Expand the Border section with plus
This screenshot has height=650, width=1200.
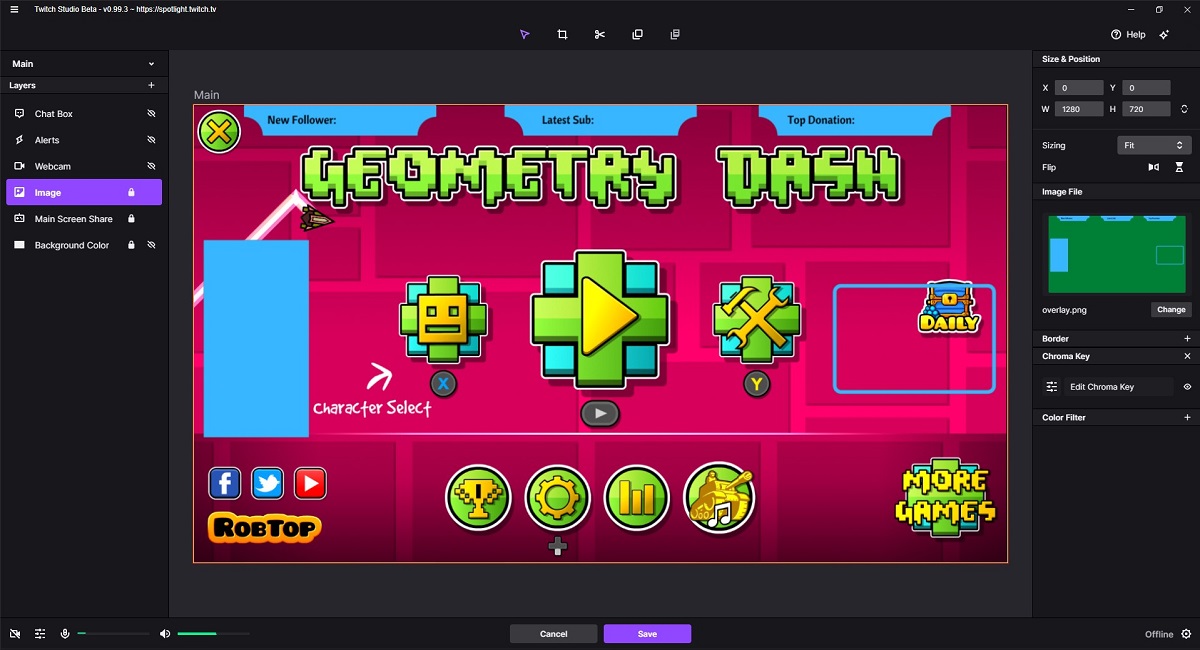[x=1187, y=339]
